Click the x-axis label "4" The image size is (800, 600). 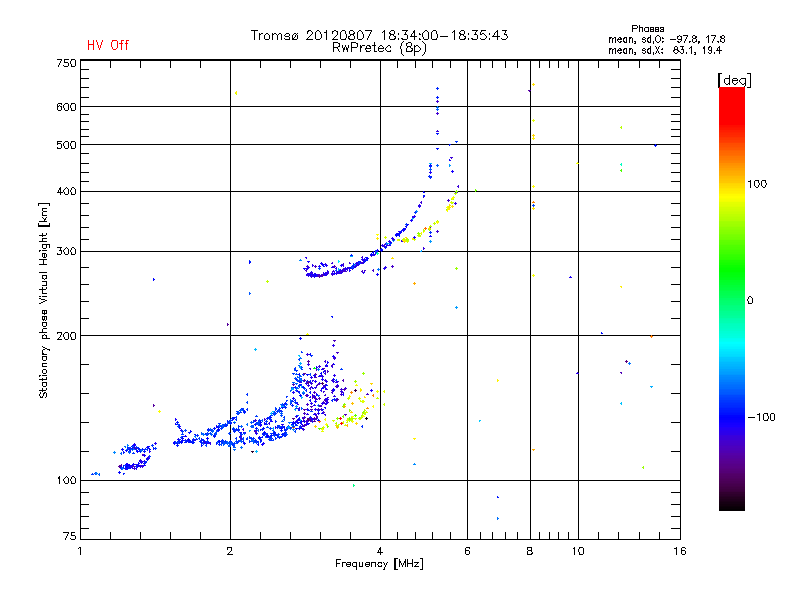point(380,551)
